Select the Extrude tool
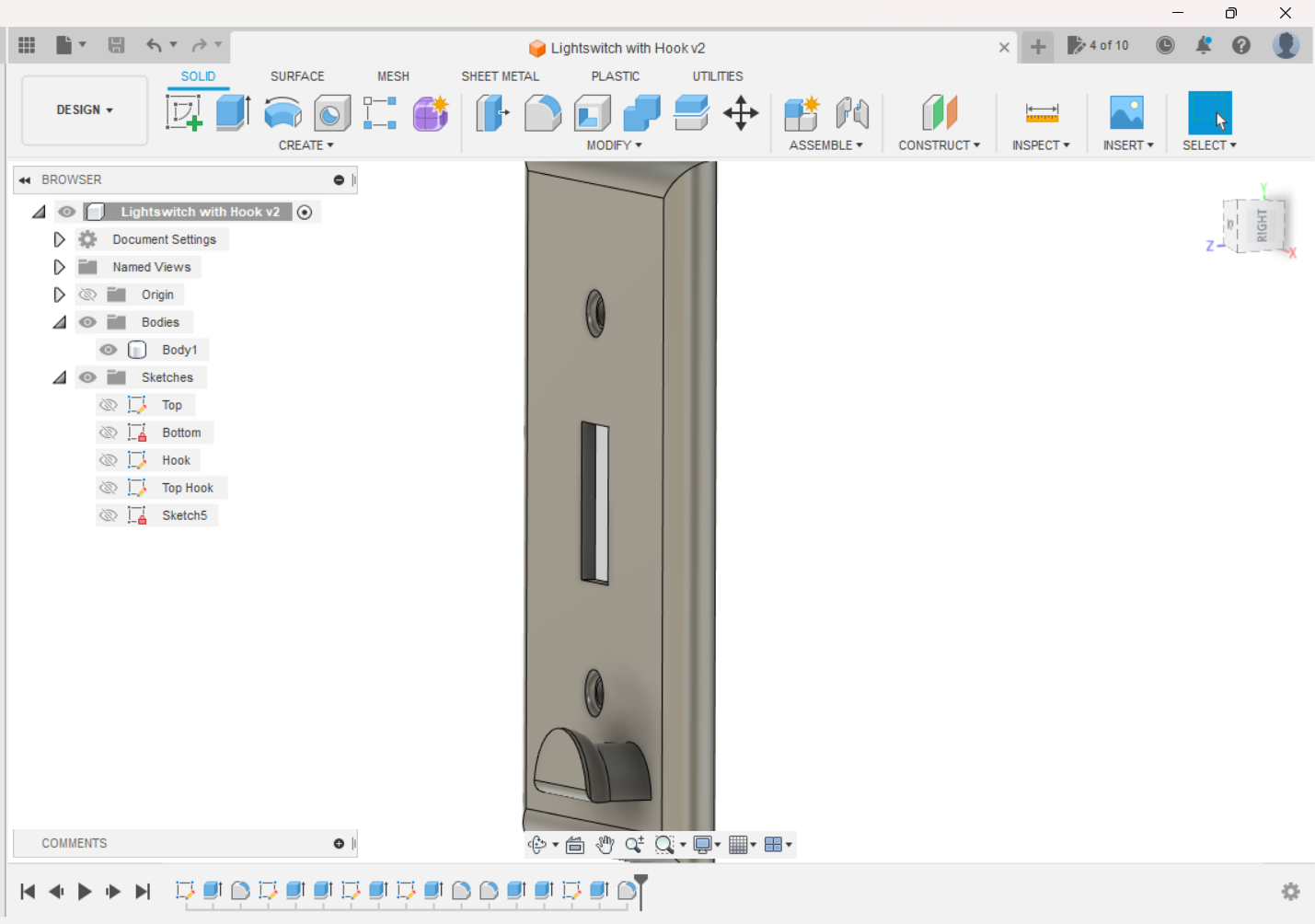Image resolution: width=1315 pixels, height=924 pixels. tap(234, 113)
